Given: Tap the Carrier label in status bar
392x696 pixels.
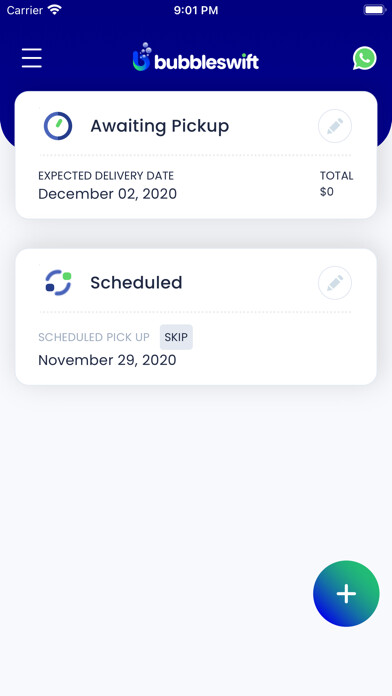Looking at the screenshot, I should point(24,10).
